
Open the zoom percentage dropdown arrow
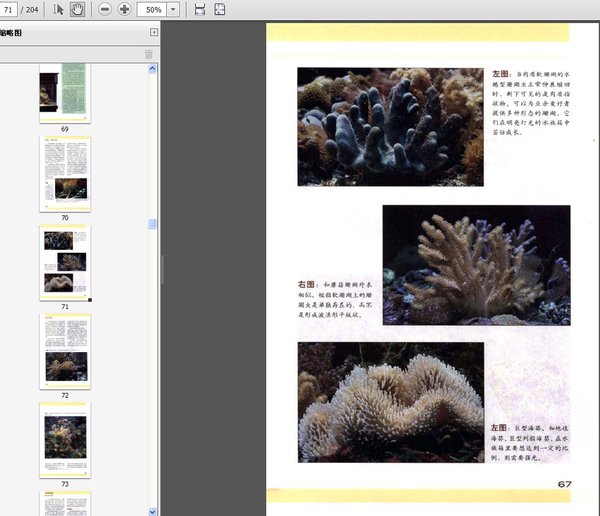[174, 9]
